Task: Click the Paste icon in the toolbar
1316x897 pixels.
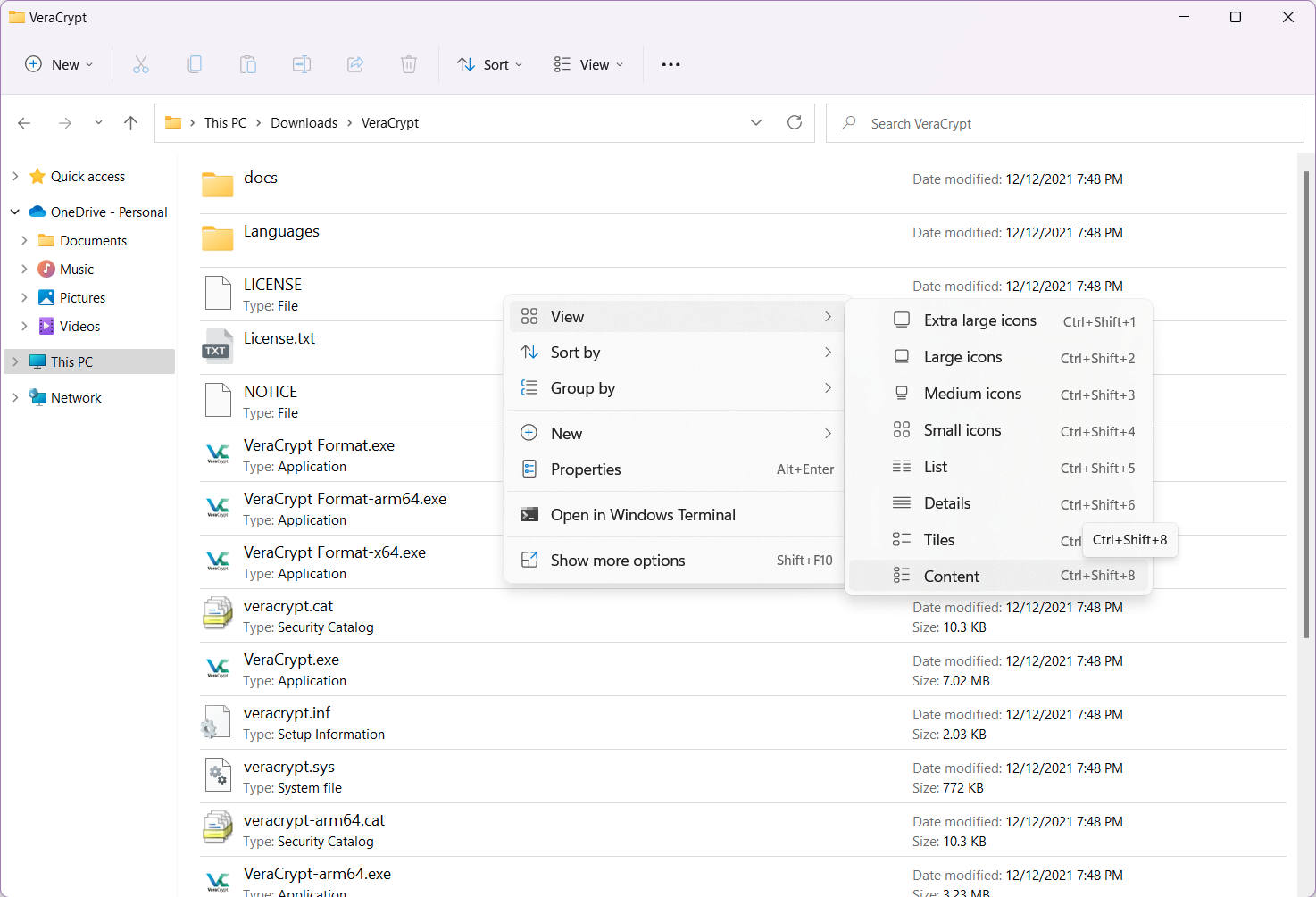Action: [x=248, y=63]
